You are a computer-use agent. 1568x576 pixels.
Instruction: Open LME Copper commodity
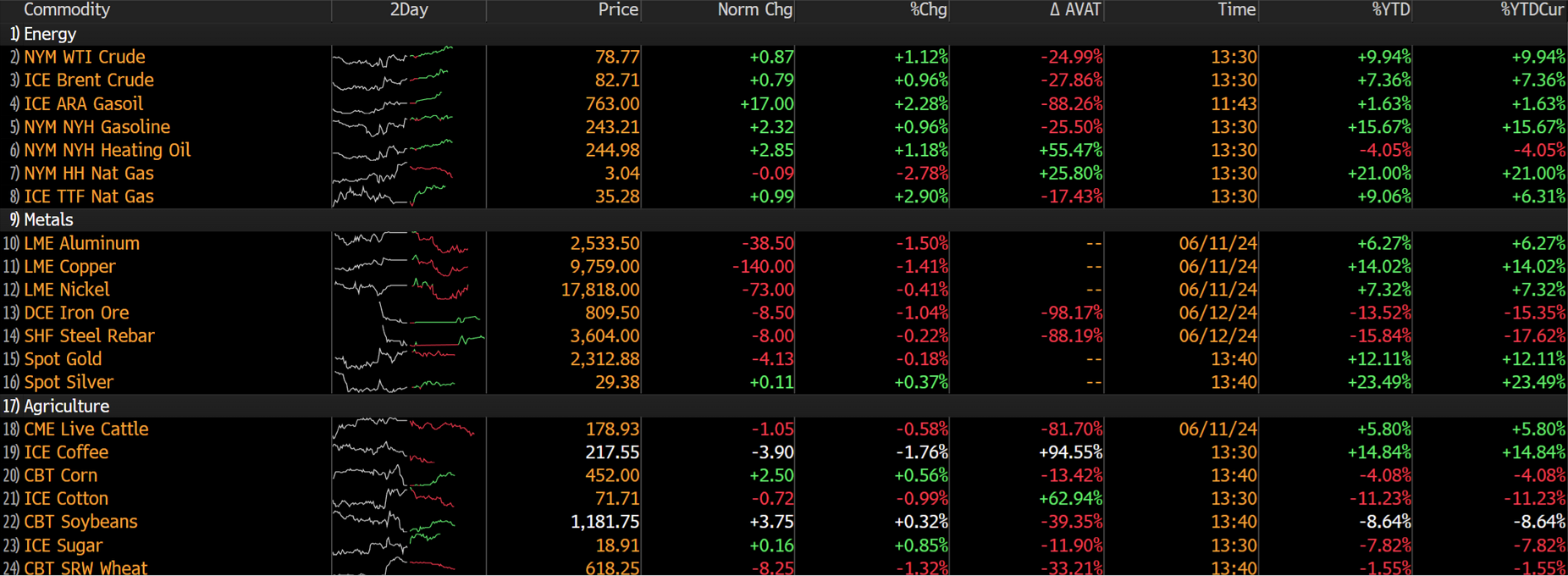click(69, 266)
